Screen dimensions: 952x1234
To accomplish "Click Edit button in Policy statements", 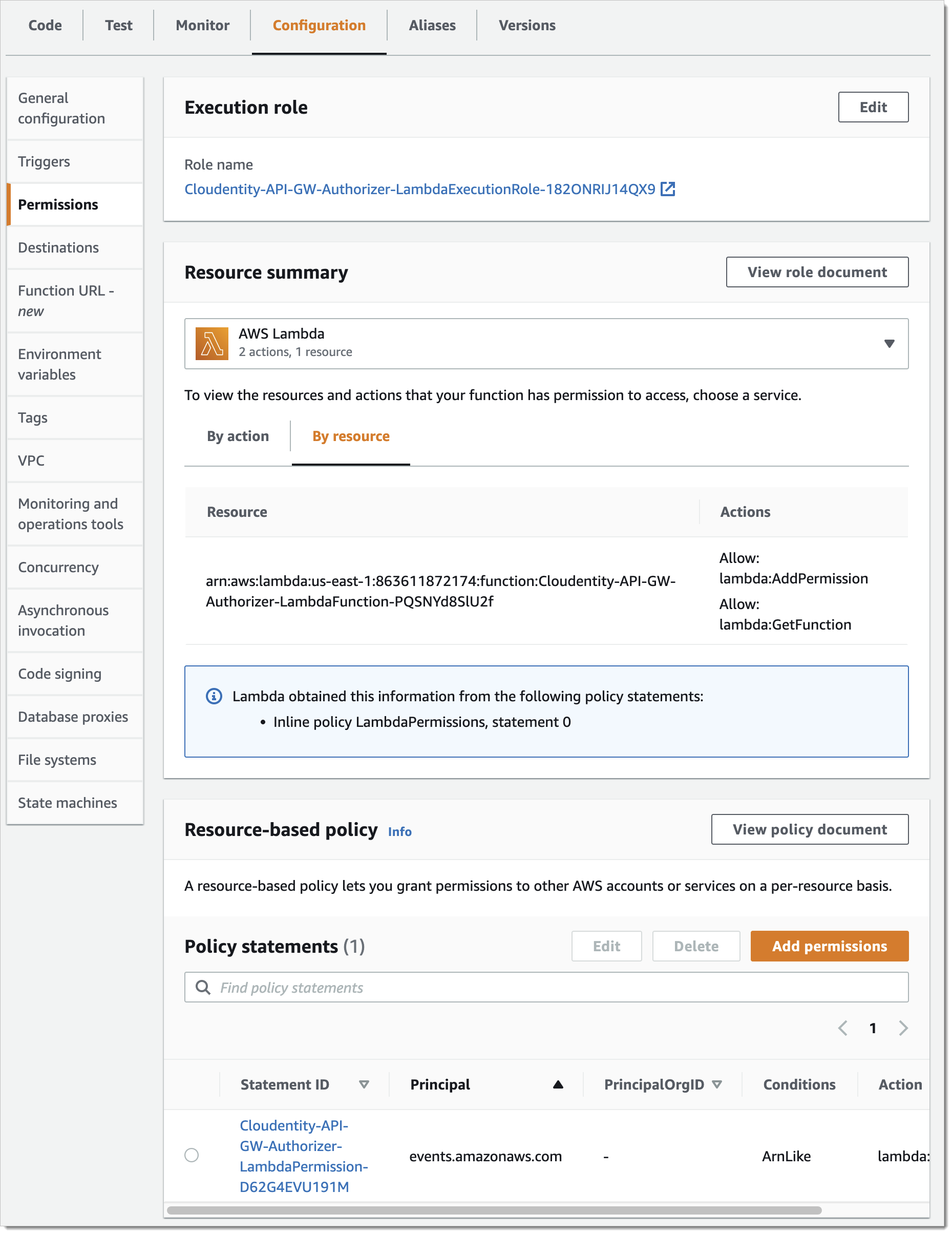I will click(x=606, y=946).
